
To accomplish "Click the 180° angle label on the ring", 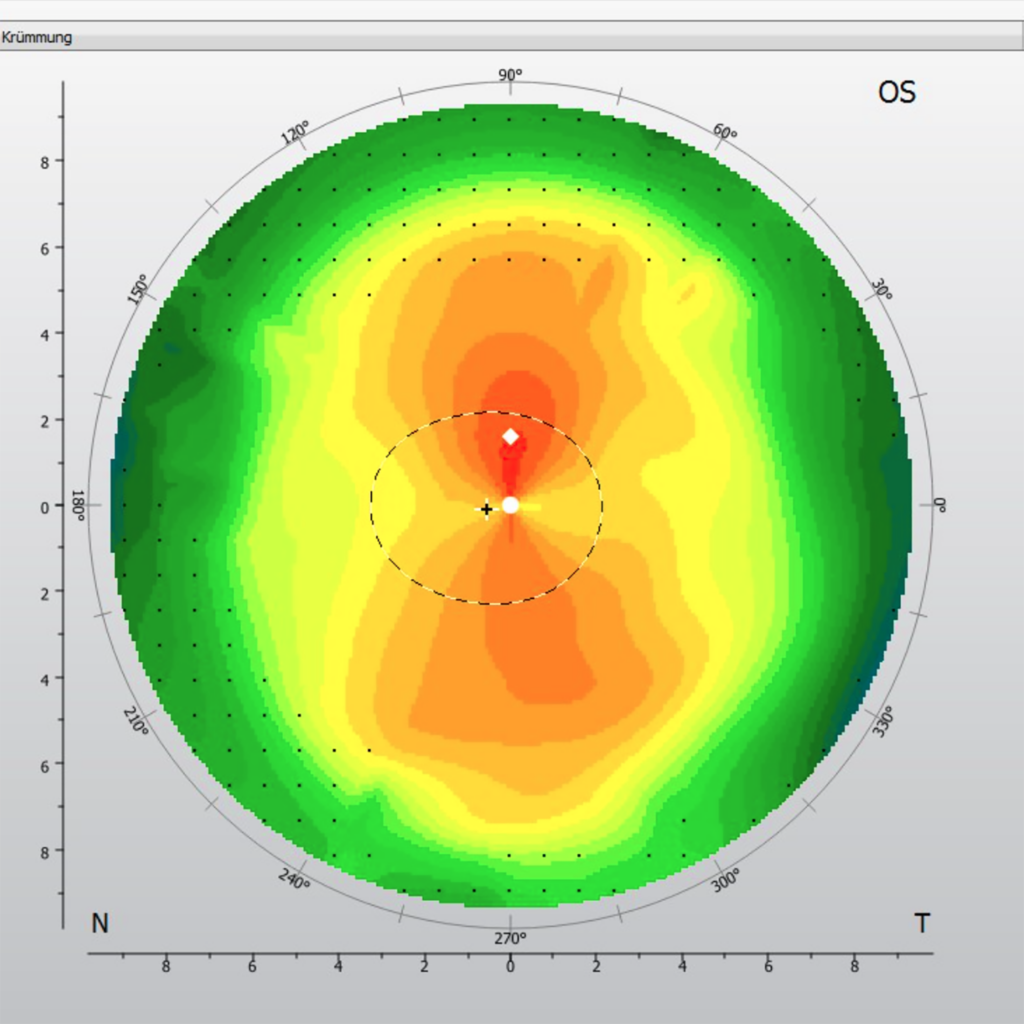I will 77,505.
